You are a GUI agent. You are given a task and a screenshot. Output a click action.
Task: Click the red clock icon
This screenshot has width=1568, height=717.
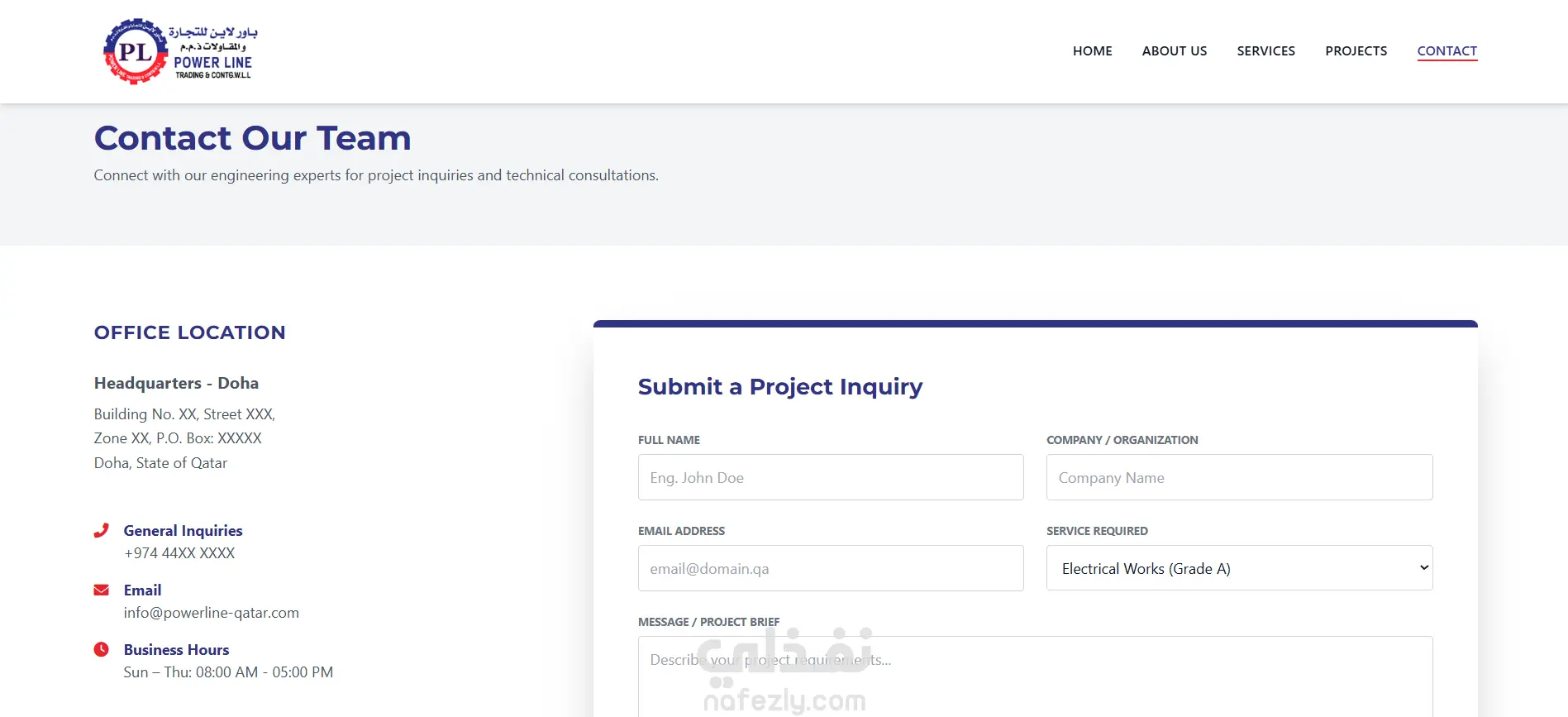click(x=102, y=649)
